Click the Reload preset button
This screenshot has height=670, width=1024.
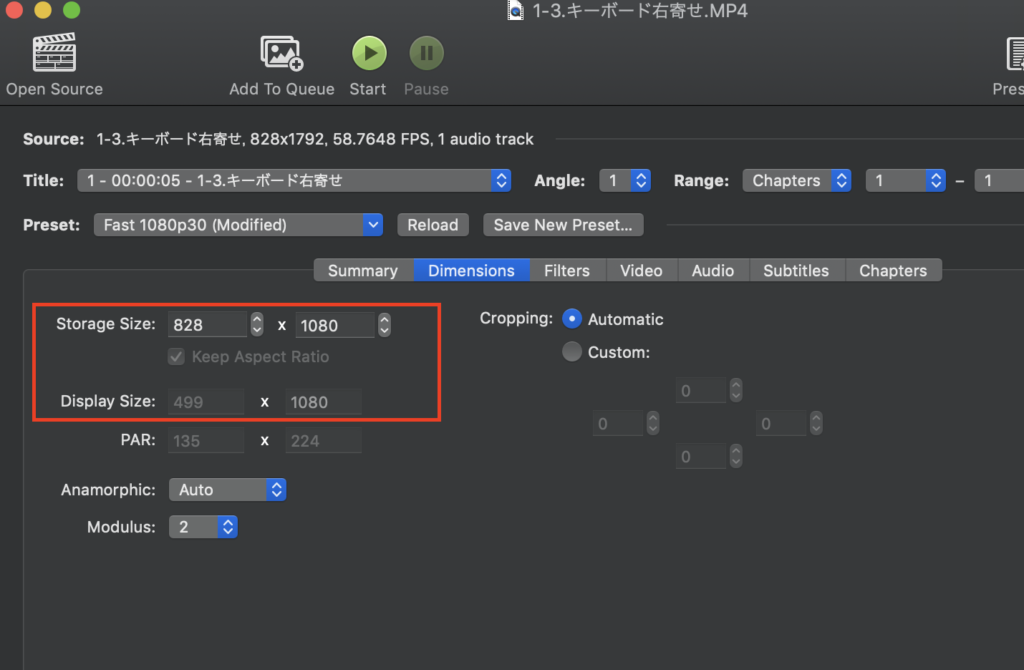[433, 225]
